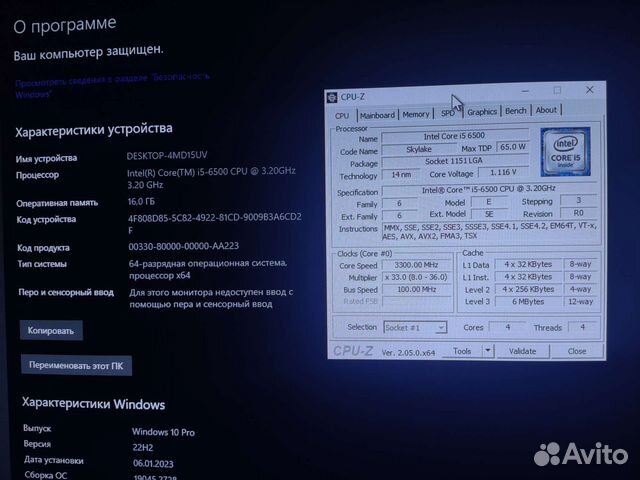The height and width of the screenshot is (480, 640).
Task: Open the SPD tab in CPU-Z
Action: (x=447, y=113)
